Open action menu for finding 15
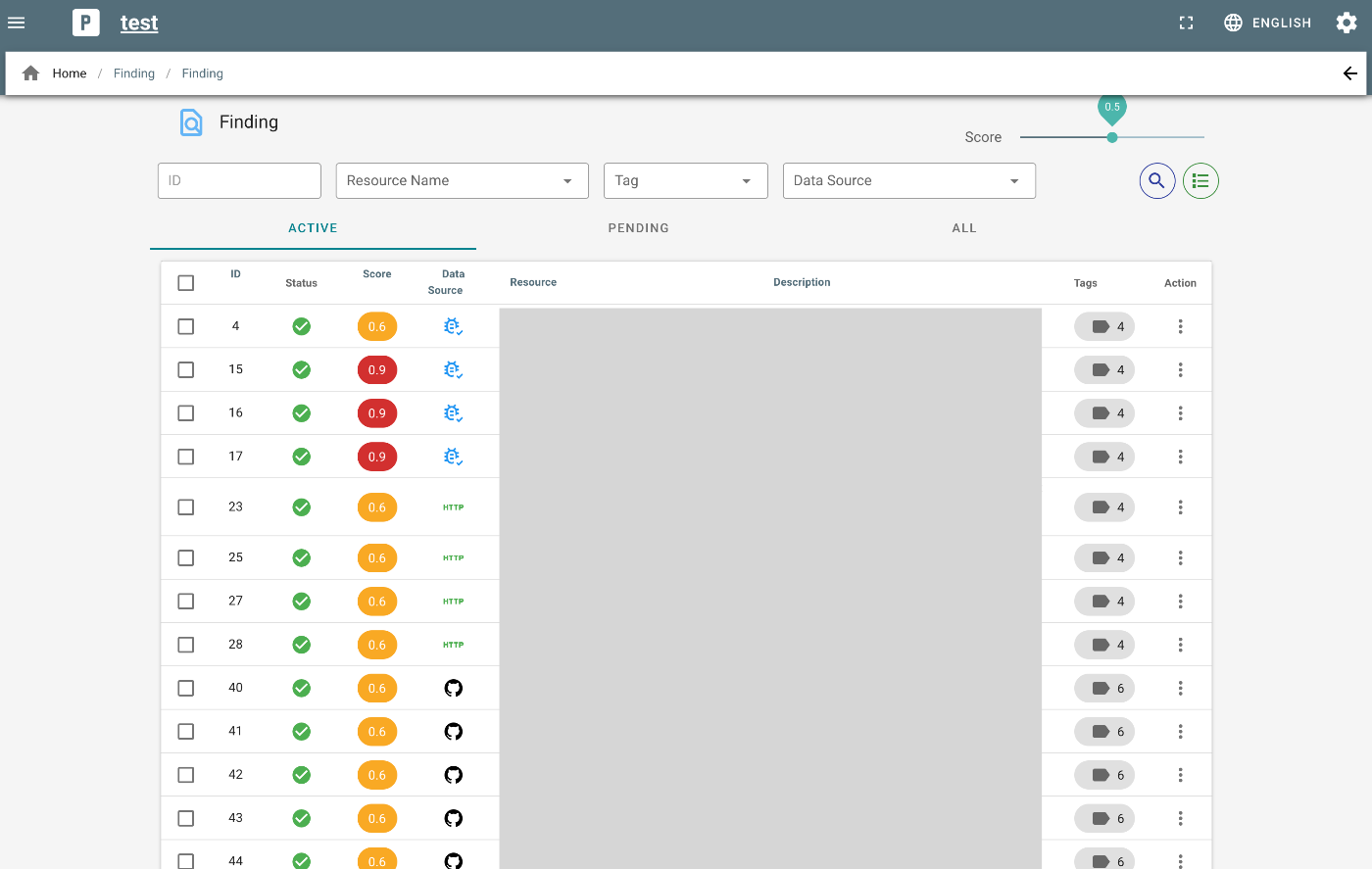 click(1180, 369)
